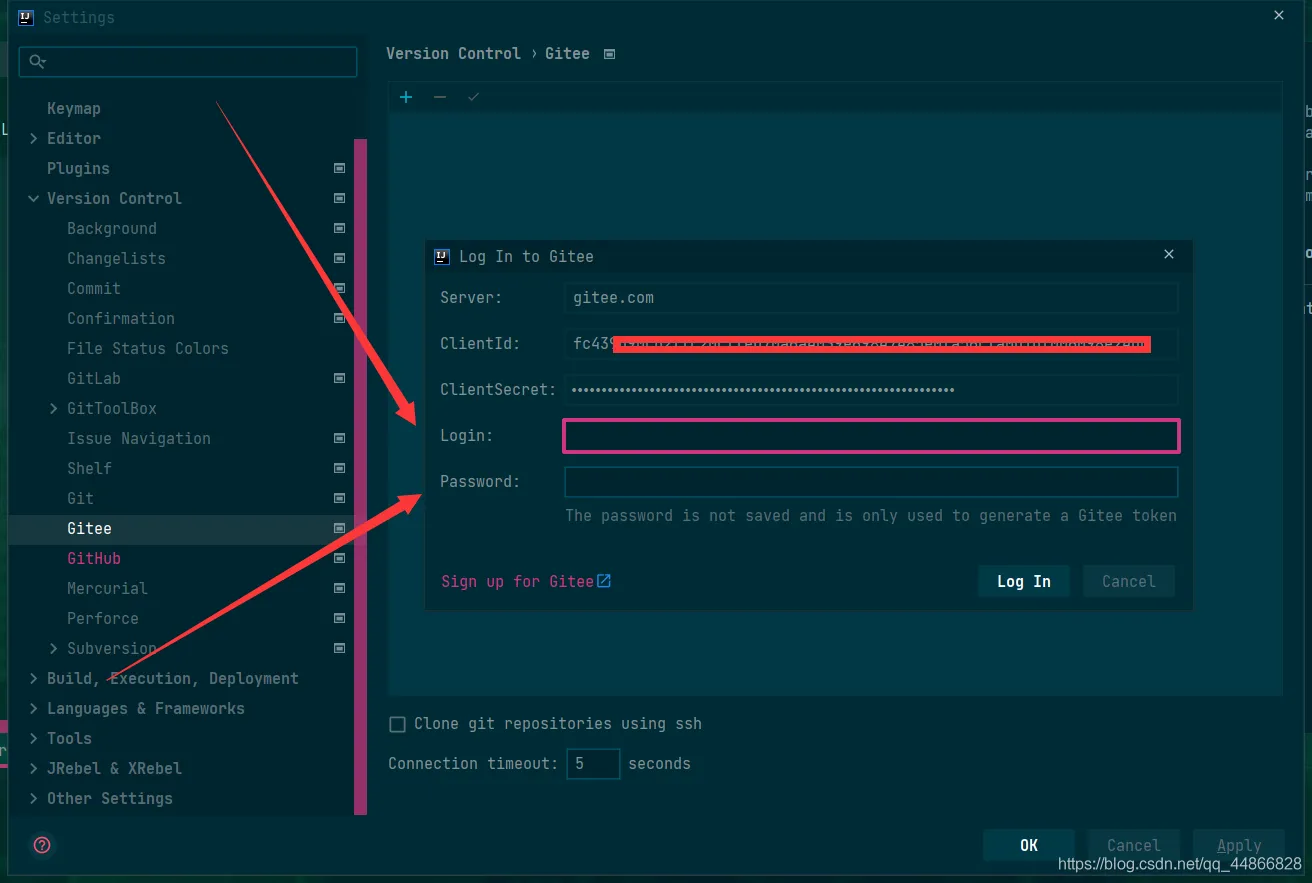Click the minus icon to remove account
This screenshot has height=883, width=1312.
pos(440,97)
